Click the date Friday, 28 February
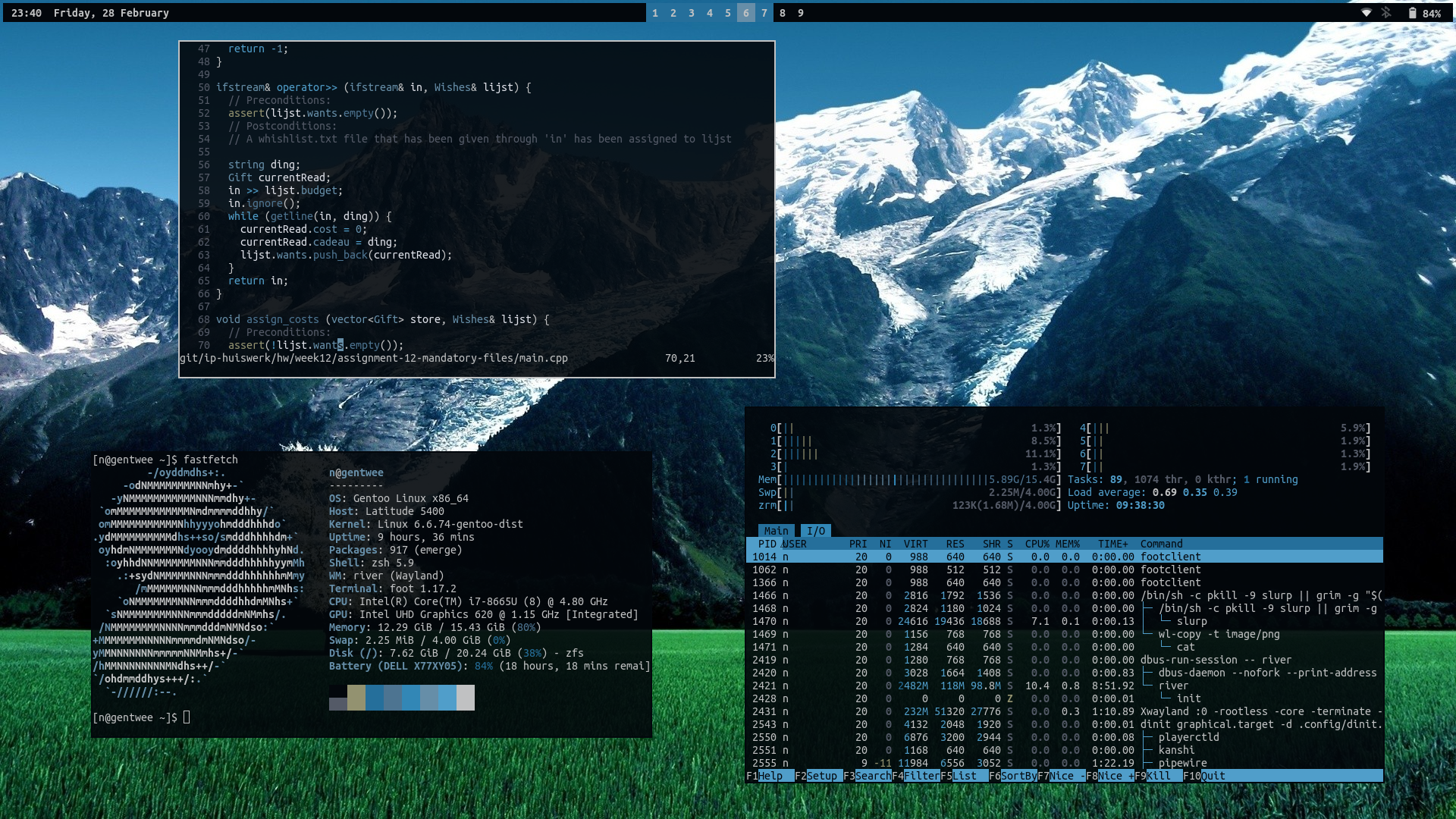Viewport: 1456px width, 819px height. 111,13
